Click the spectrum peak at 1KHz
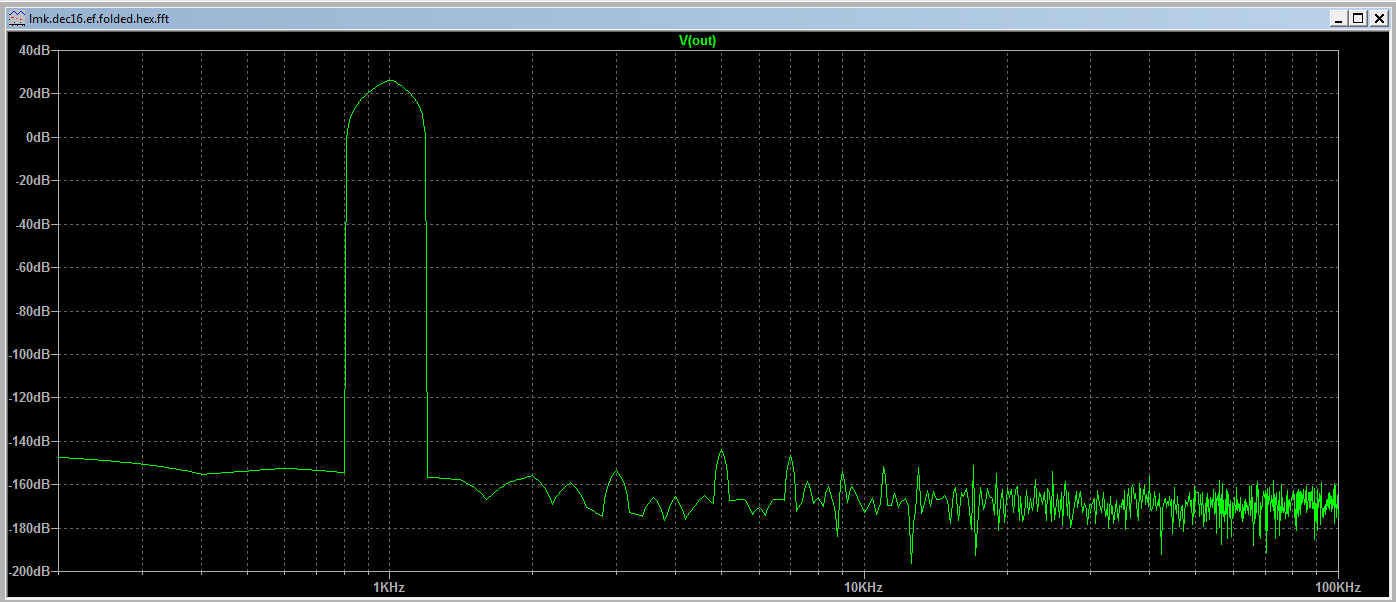This screenshot has height=602, width=1396. (390, 80)
